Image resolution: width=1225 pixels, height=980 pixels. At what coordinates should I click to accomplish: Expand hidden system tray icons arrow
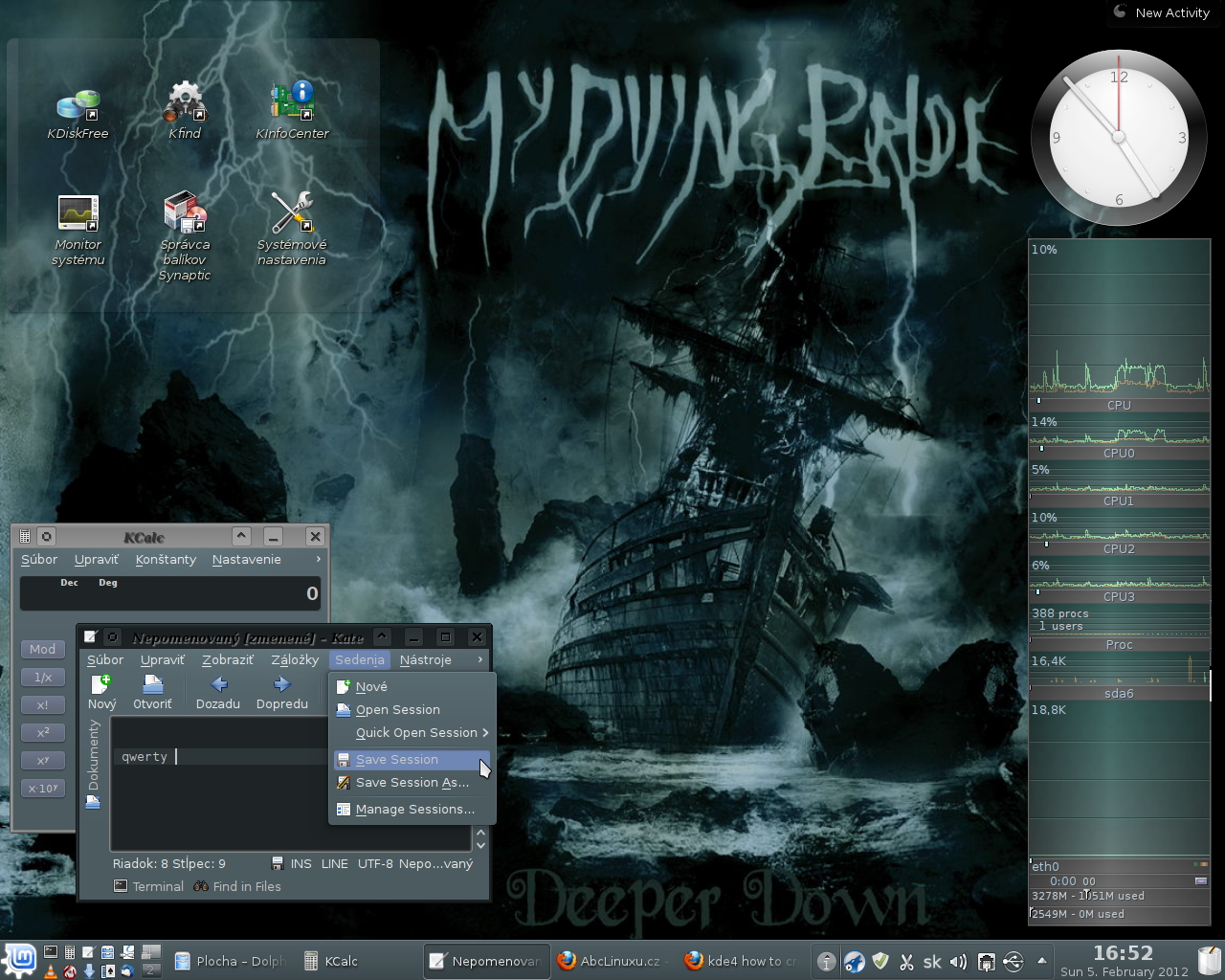click(1041, 961)
